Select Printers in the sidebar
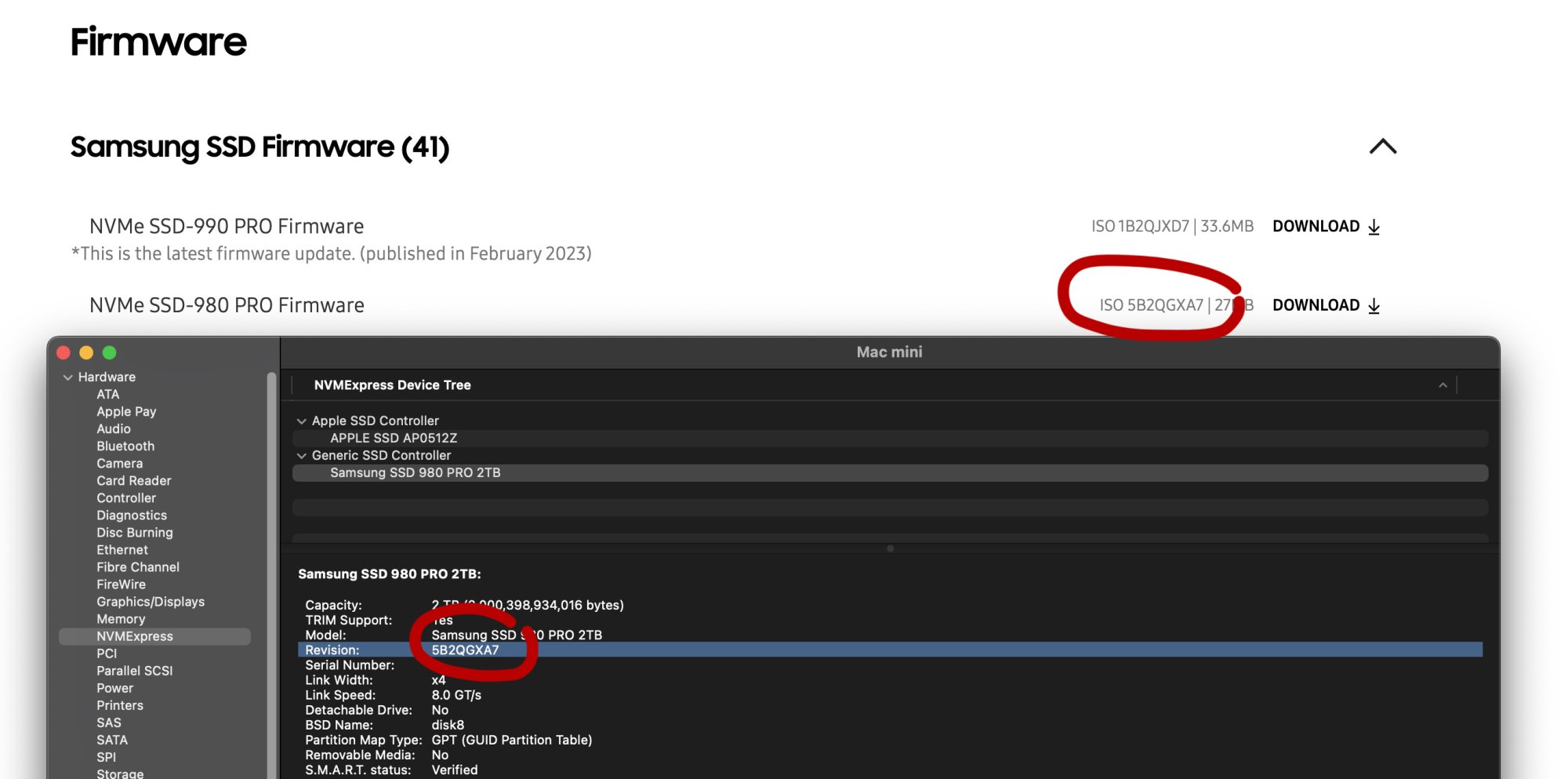This screenshot has width=1568, height=779. click(120, 705)
